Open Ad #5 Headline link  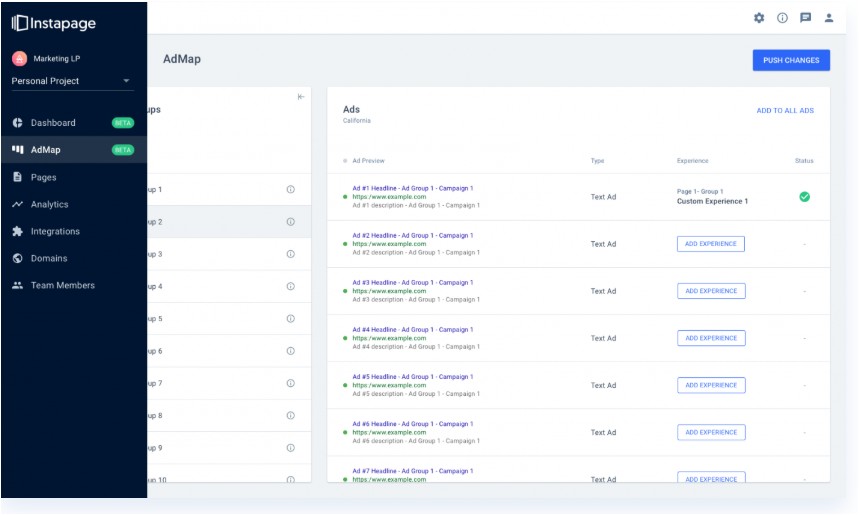pos(413,377)
